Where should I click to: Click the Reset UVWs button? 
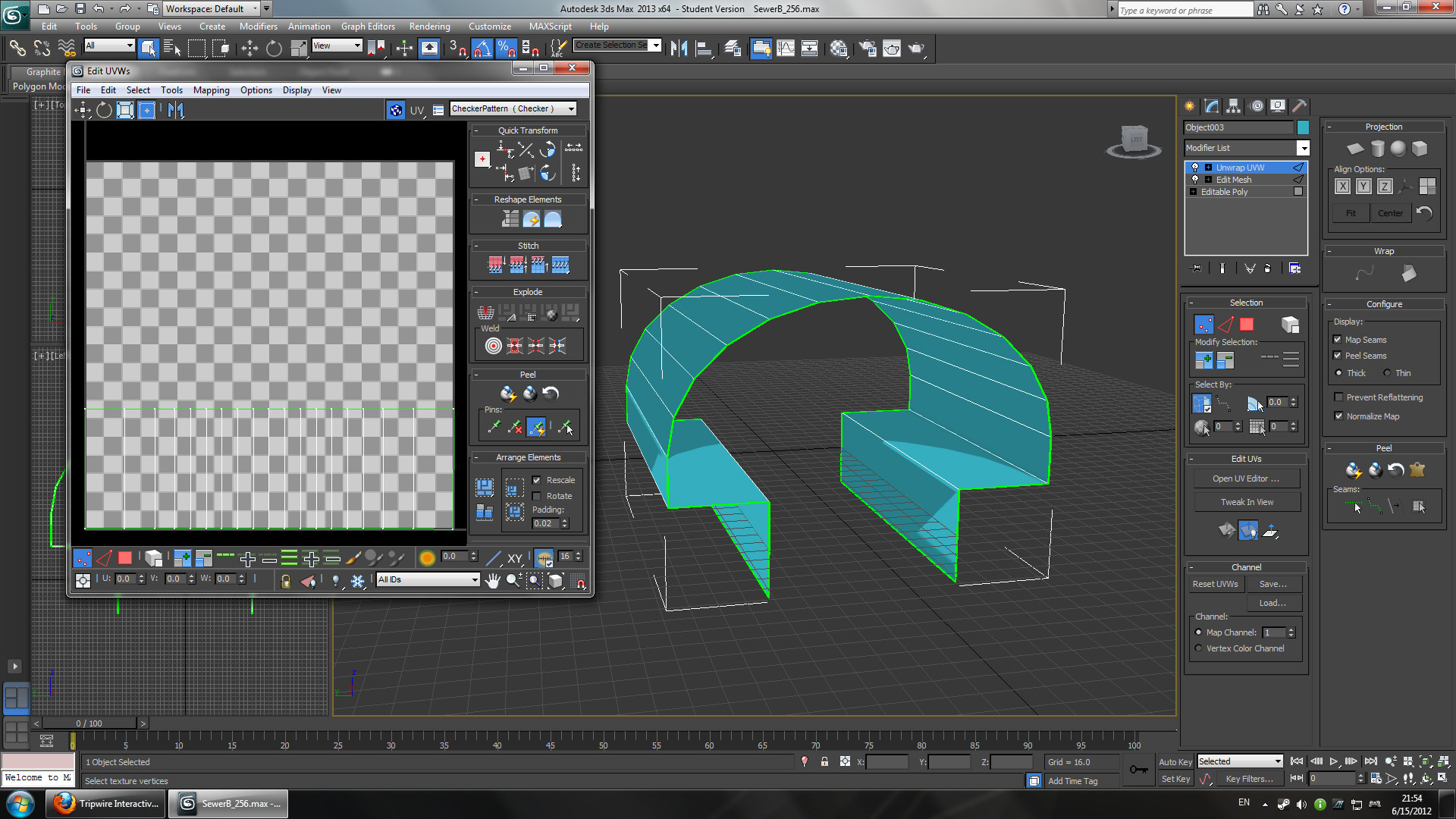(x=1215, y=584)
